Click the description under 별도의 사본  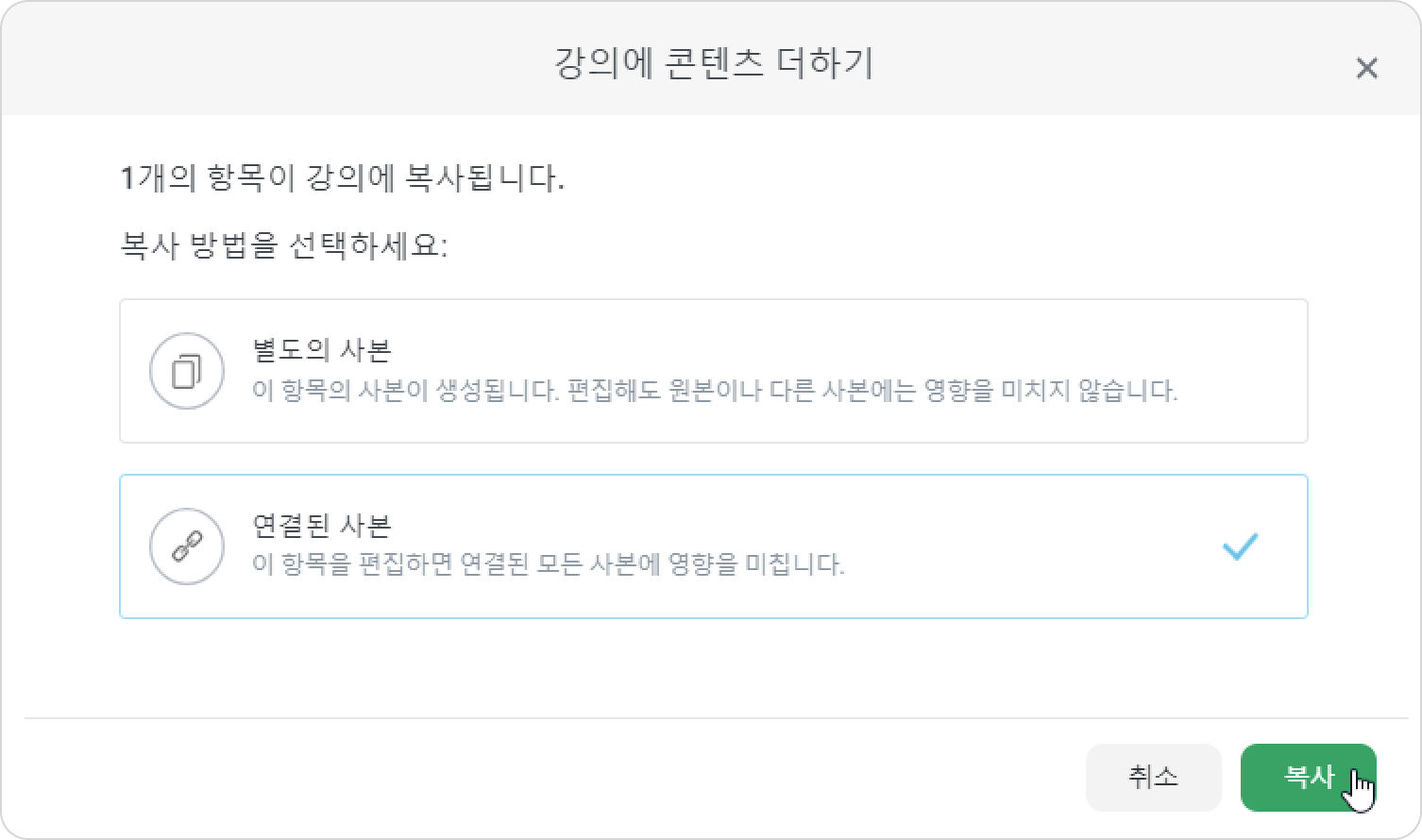[x=715, y=390]
